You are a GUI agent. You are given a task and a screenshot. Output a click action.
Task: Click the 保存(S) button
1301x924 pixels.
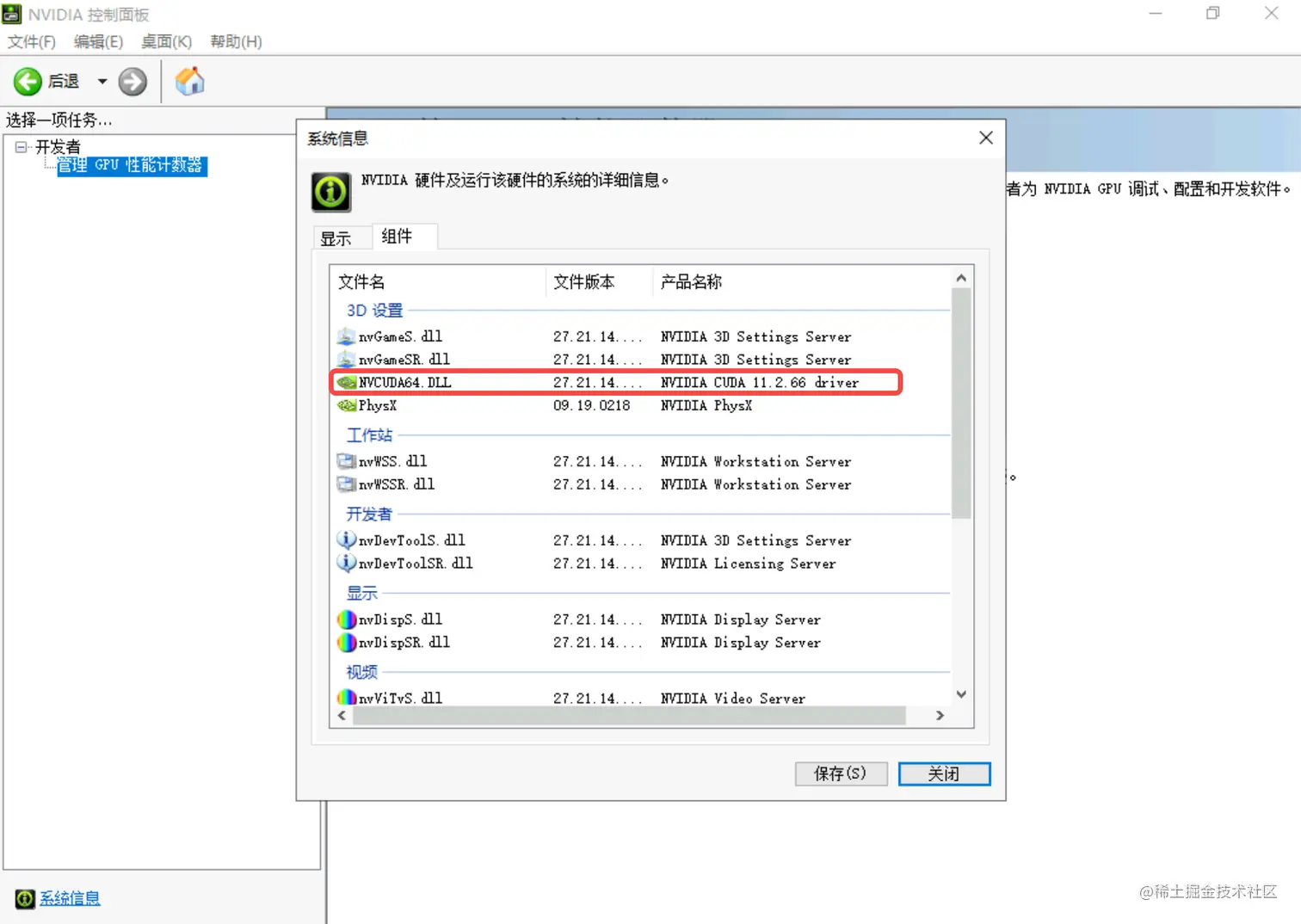click(841, 773)
